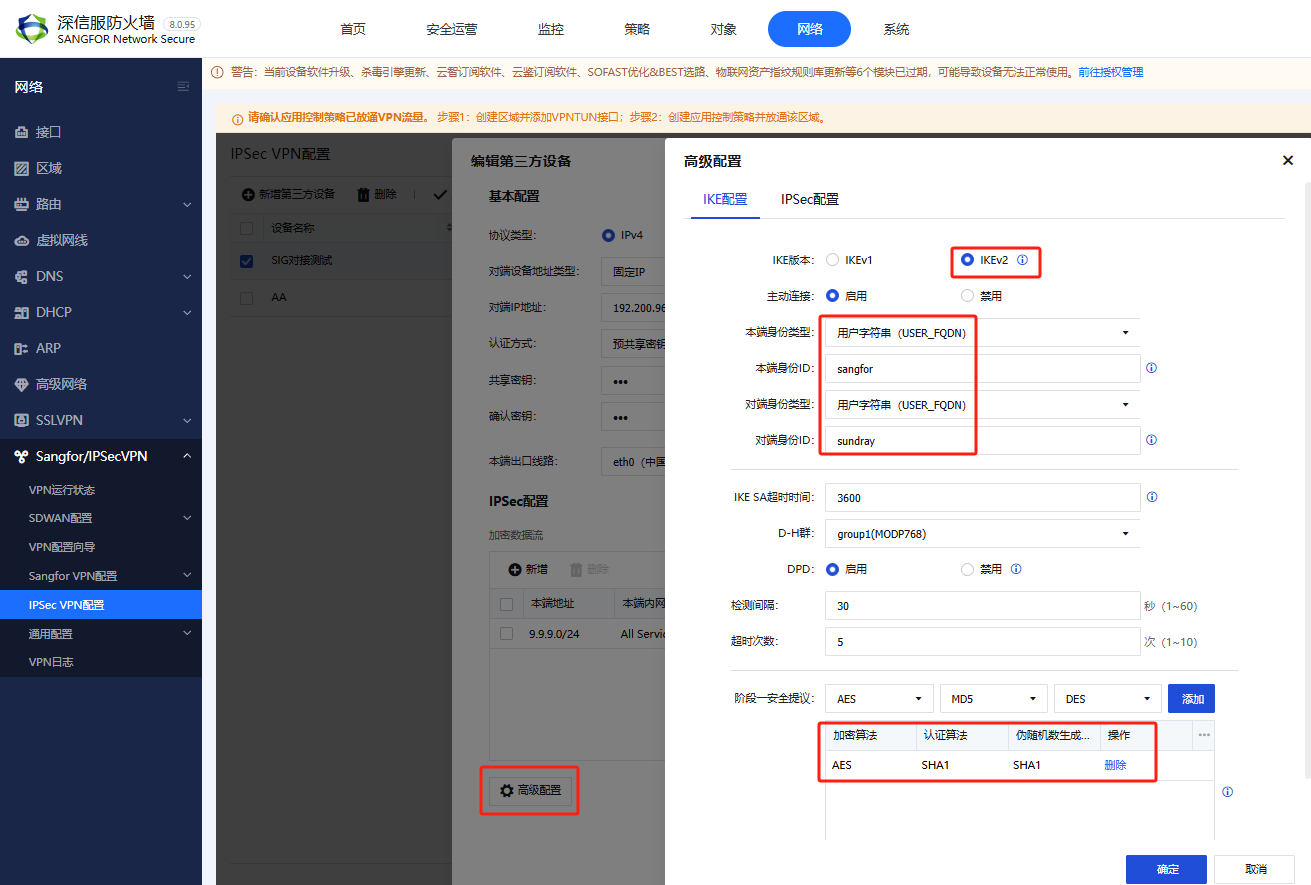Click the info icon beside IKE SA超时时间
The image size is (1311, 885).
pyautogui.click(x=1152, y=497)
